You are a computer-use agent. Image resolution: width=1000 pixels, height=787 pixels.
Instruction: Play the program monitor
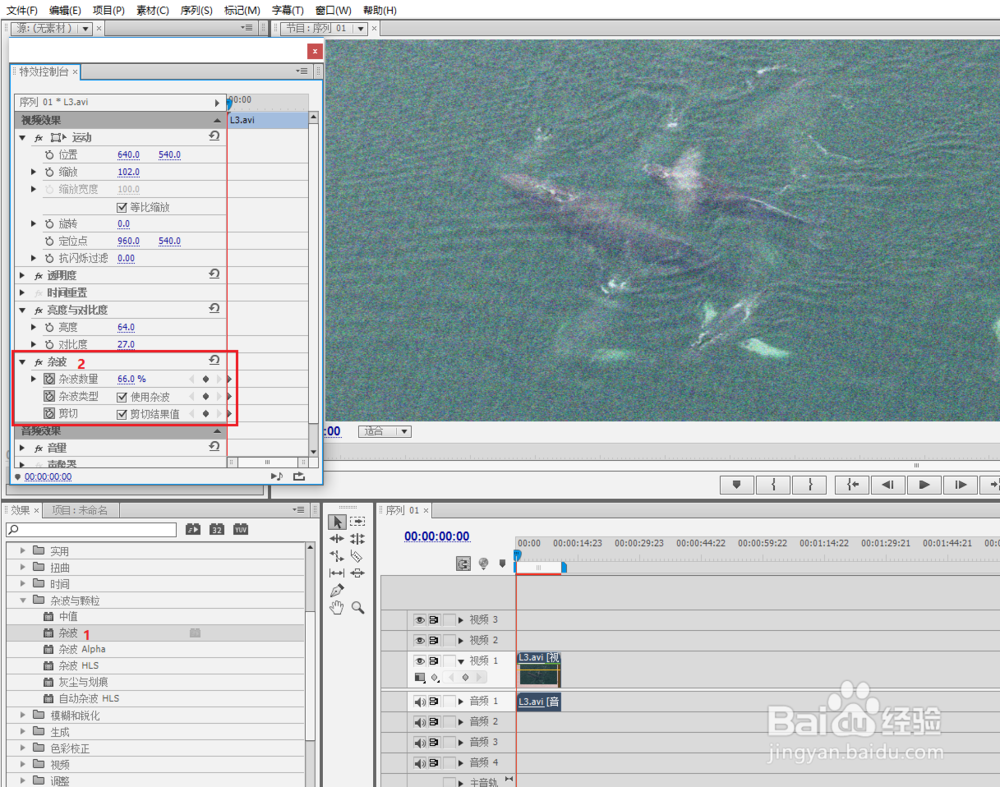[x=924, y=485]
